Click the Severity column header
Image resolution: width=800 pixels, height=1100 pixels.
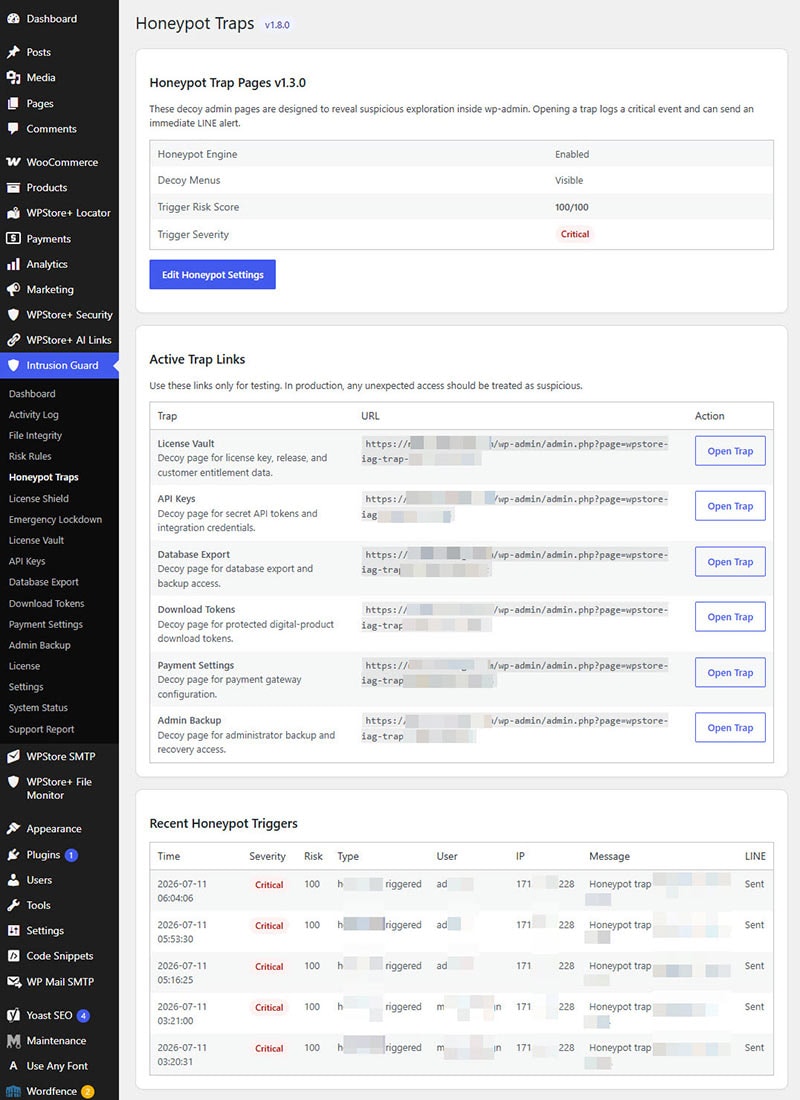(x=267, y=857)
